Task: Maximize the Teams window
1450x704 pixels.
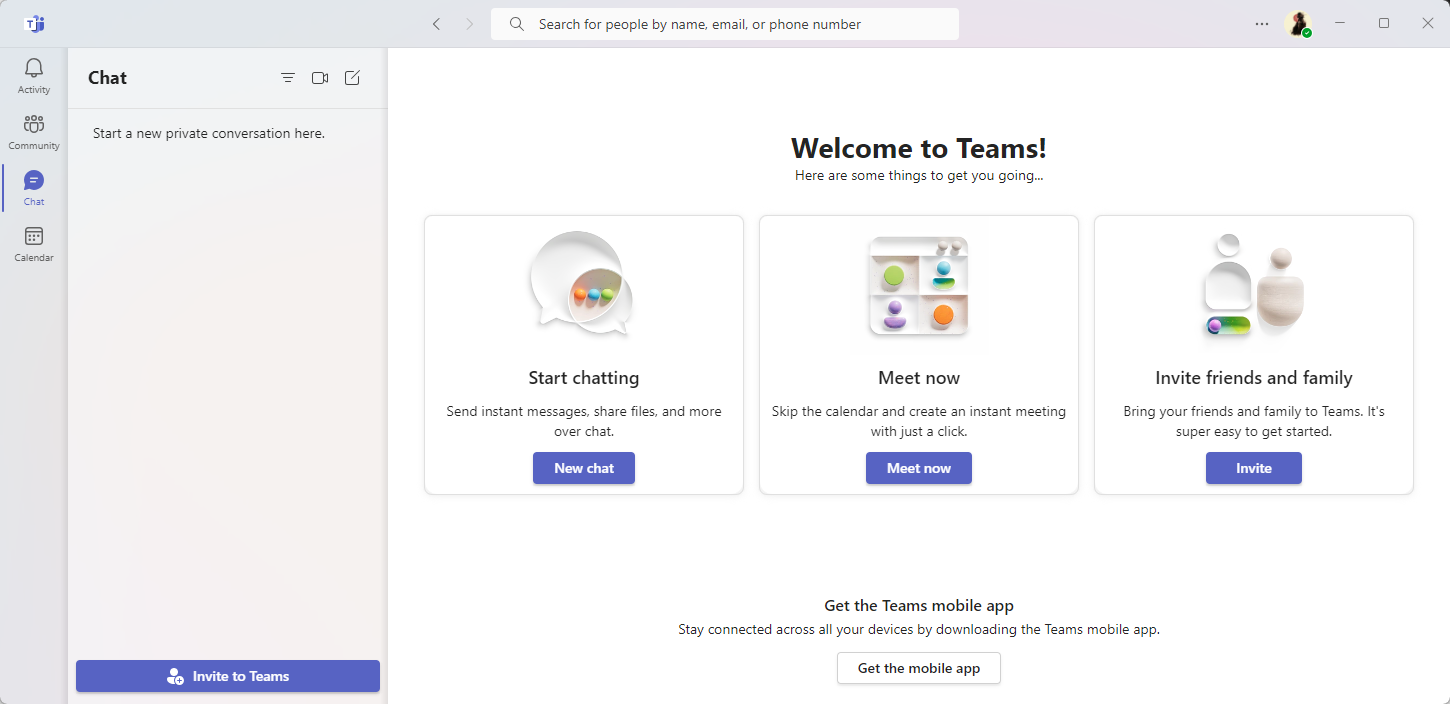Action: (1384, 23)
